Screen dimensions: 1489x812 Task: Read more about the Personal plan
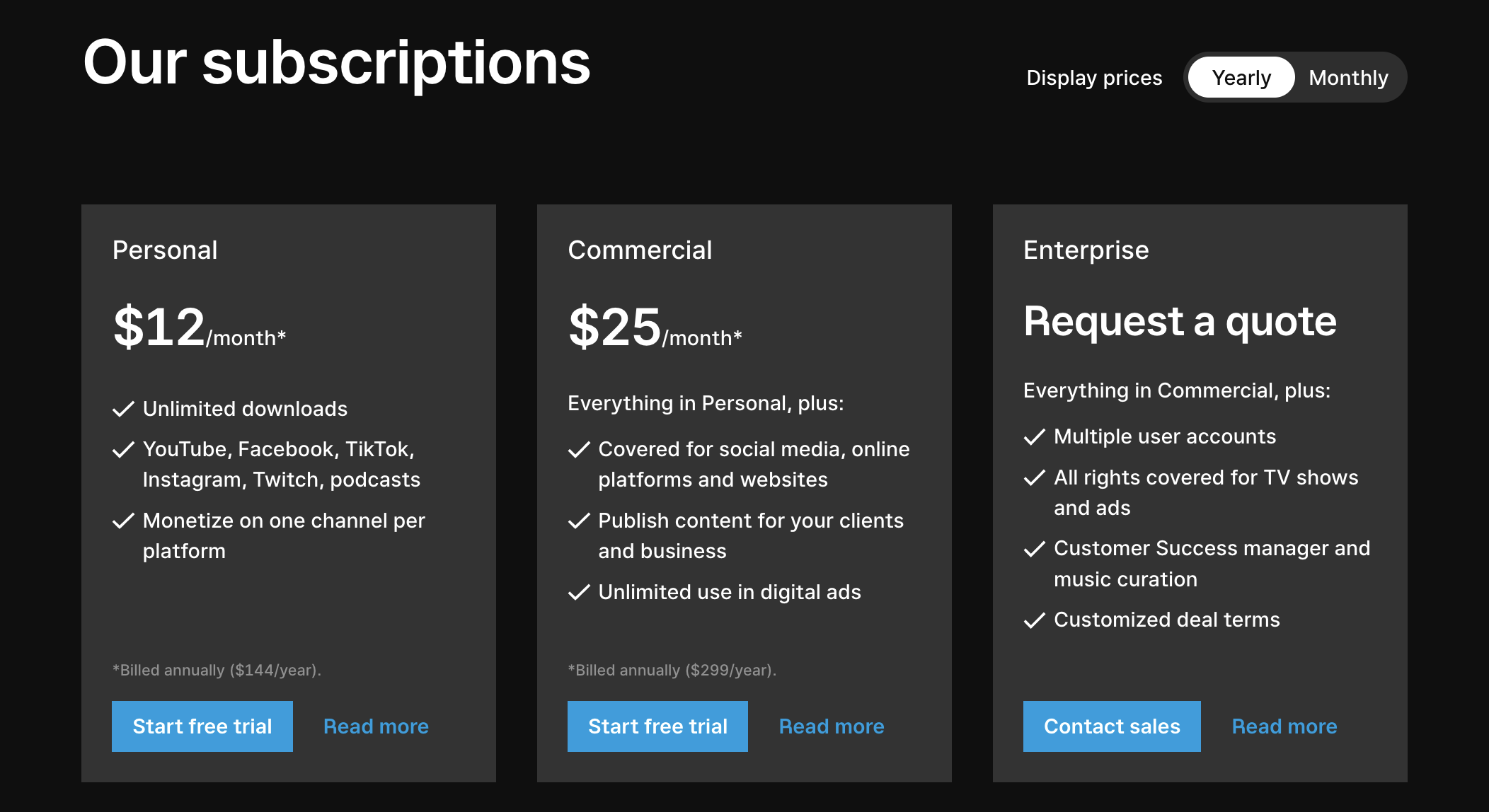(x=376, y=726)
